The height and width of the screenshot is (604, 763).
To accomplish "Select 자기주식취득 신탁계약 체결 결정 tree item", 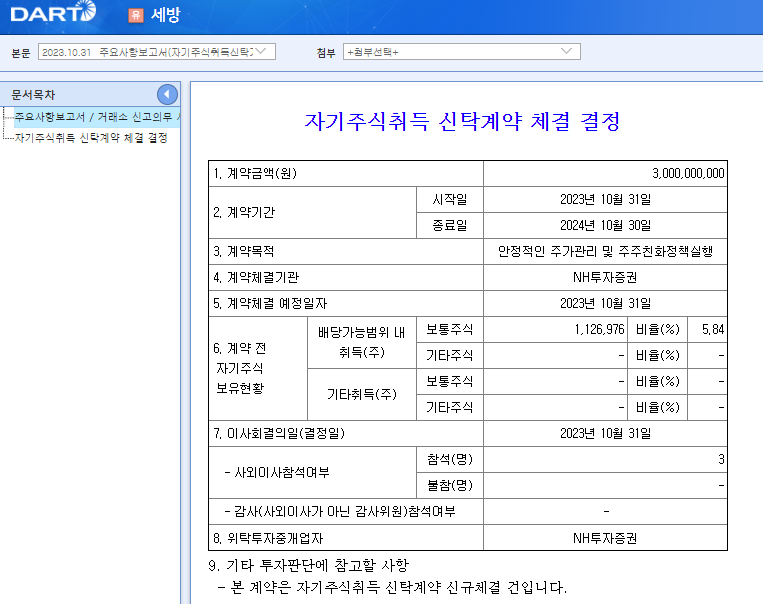I will click(91, 138).
